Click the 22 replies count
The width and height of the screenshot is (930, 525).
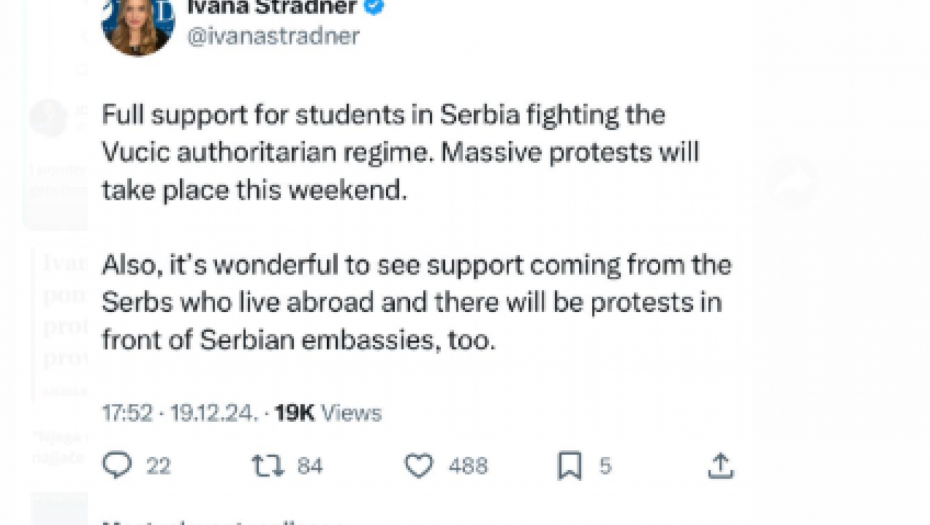tap(158, 466)
